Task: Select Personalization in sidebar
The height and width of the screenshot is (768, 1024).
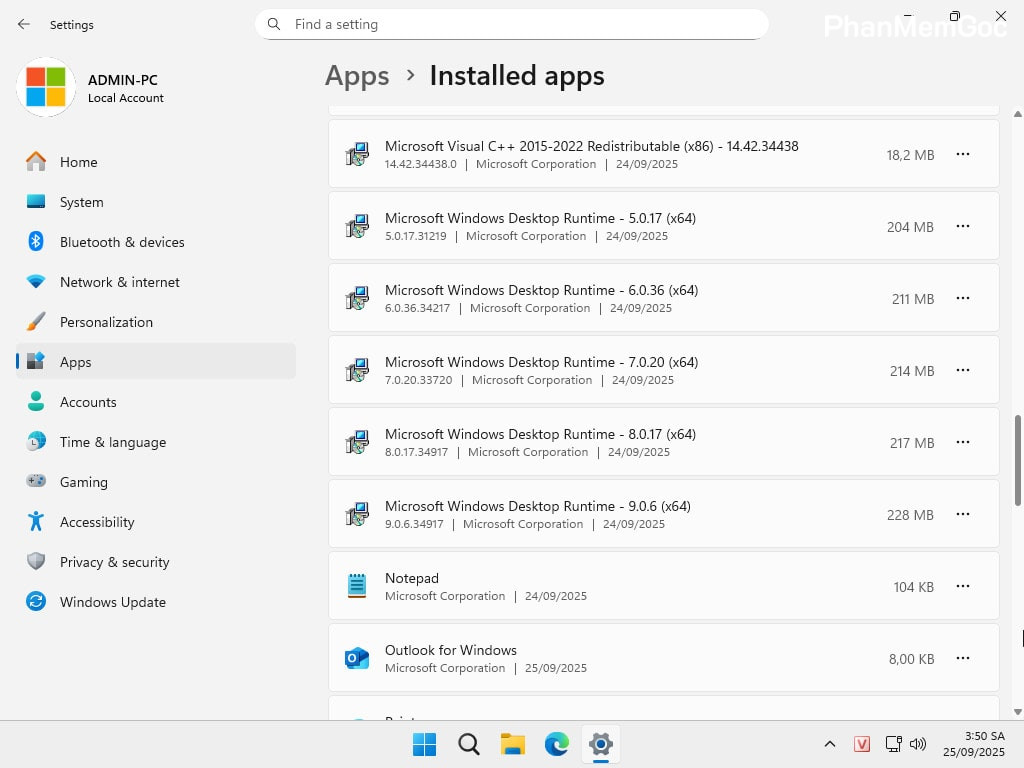Action: [x=155, y=322]
